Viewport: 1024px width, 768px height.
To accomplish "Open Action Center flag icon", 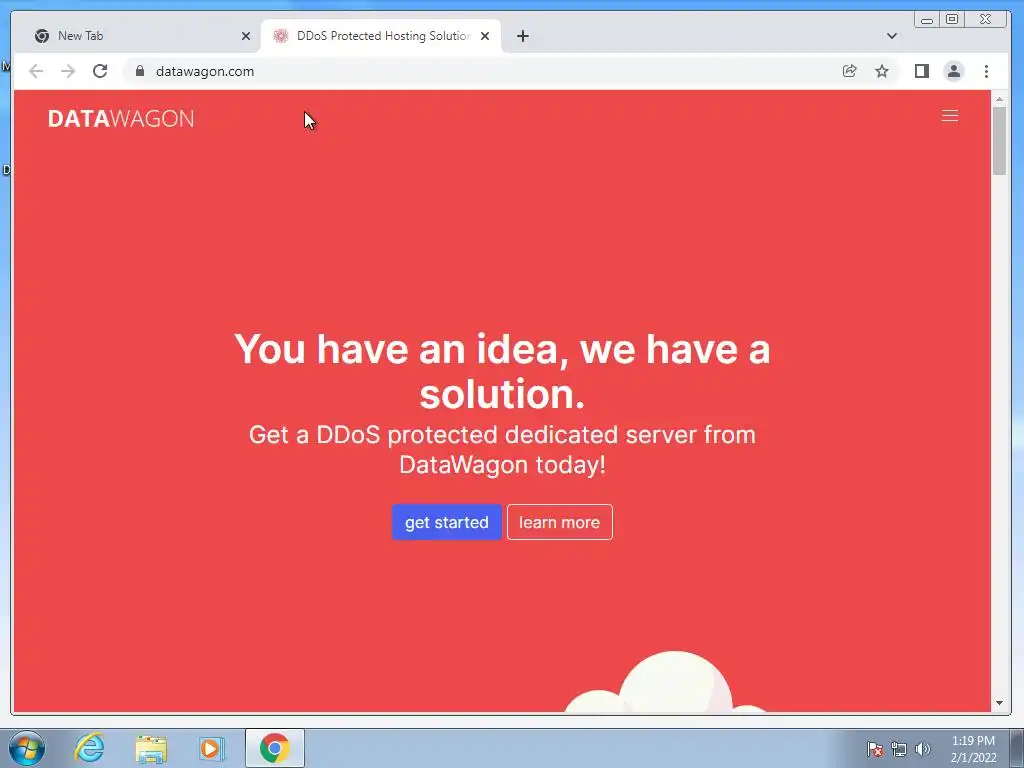I will point(874,749).
